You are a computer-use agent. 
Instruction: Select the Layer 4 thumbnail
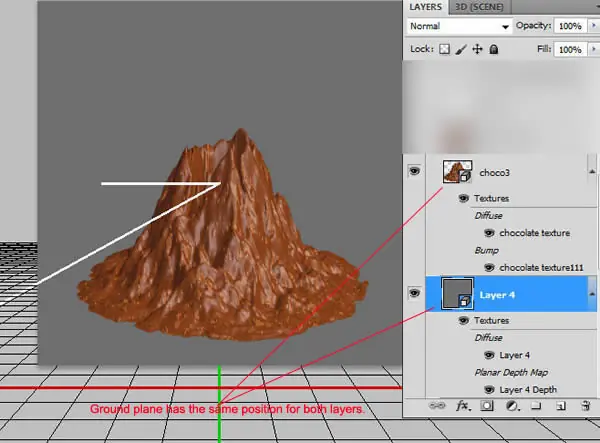tap(457, 293)
